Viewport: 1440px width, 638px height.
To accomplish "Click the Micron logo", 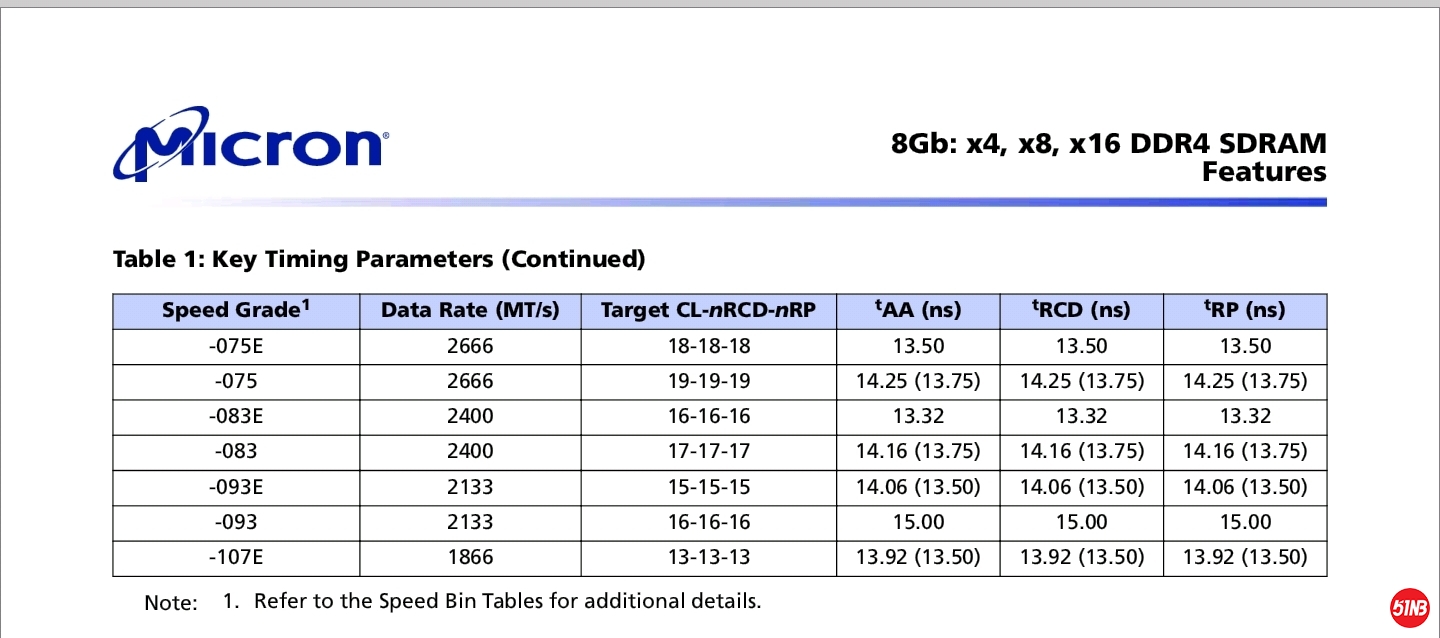I will point(249,144).
